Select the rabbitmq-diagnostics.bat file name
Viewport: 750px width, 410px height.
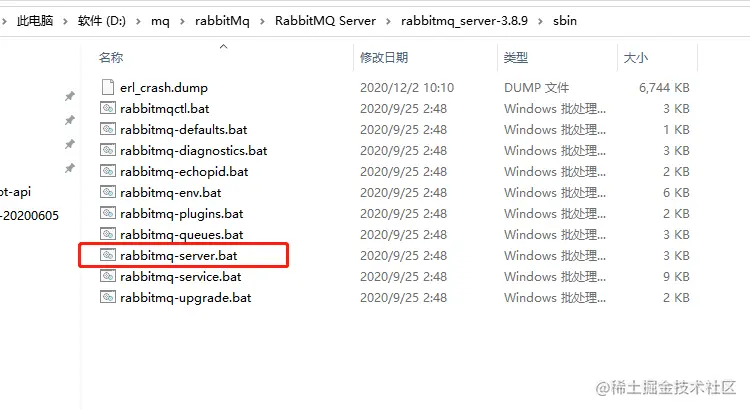click(x=194, y=151)
